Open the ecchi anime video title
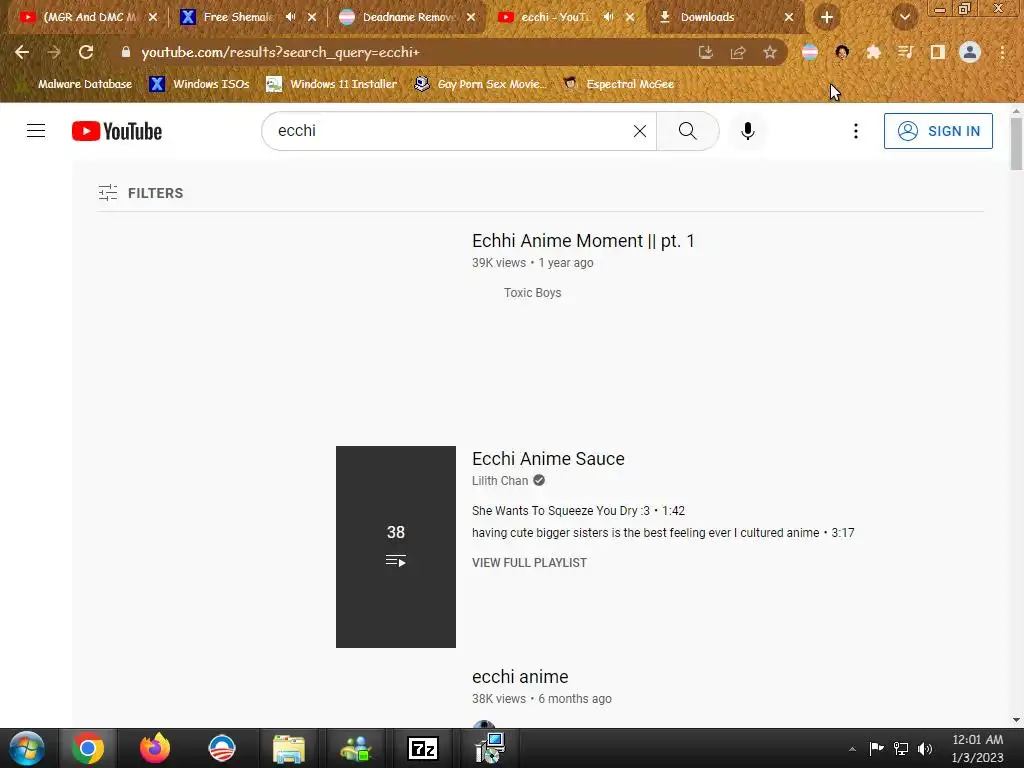Viewport: 1024px width, 768px height. [x=520, y=677]
